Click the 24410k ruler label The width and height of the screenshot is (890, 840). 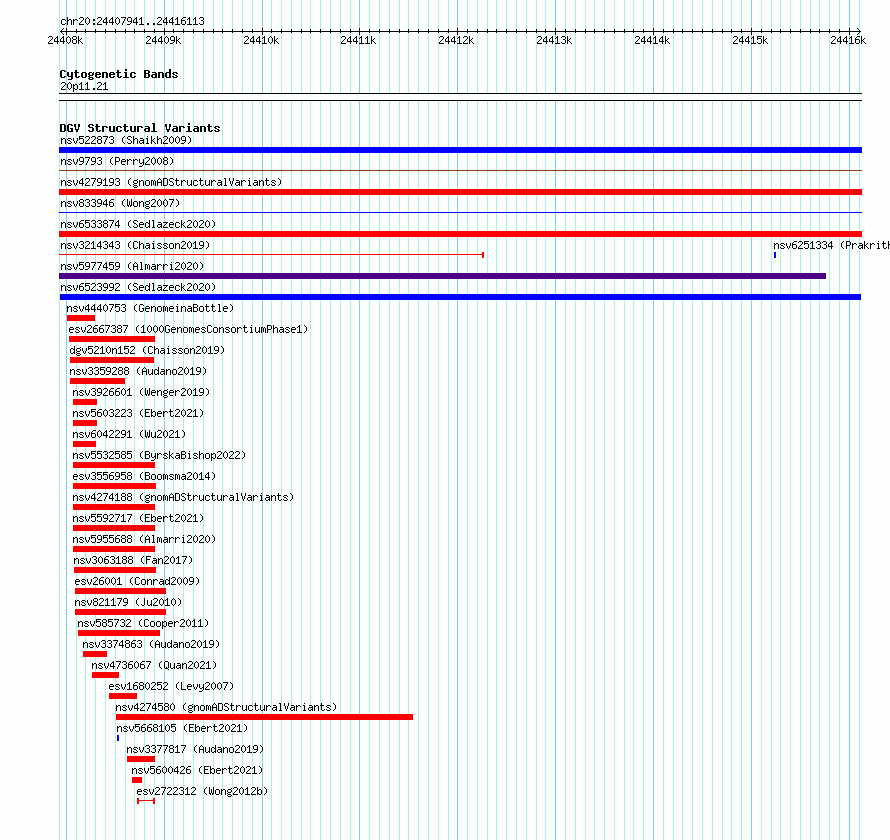click(261, 40)
